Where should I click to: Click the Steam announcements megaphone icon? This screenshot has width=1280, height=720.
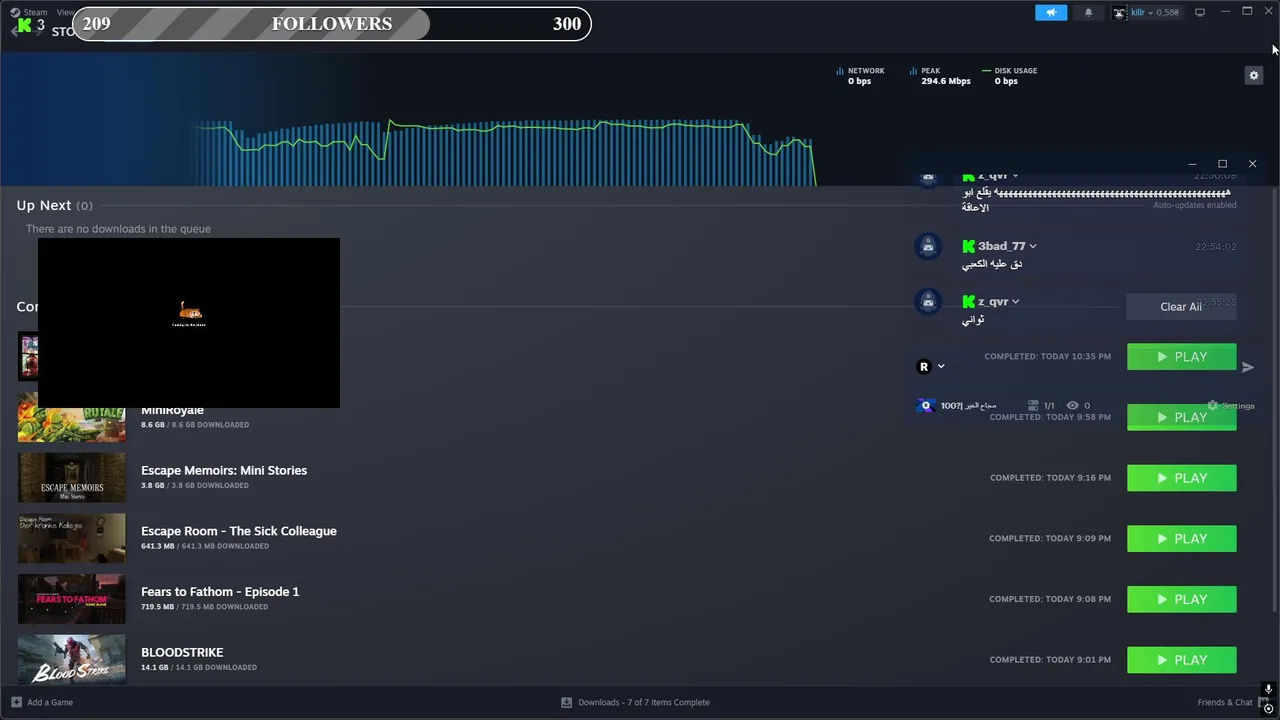click(1051, 13)
